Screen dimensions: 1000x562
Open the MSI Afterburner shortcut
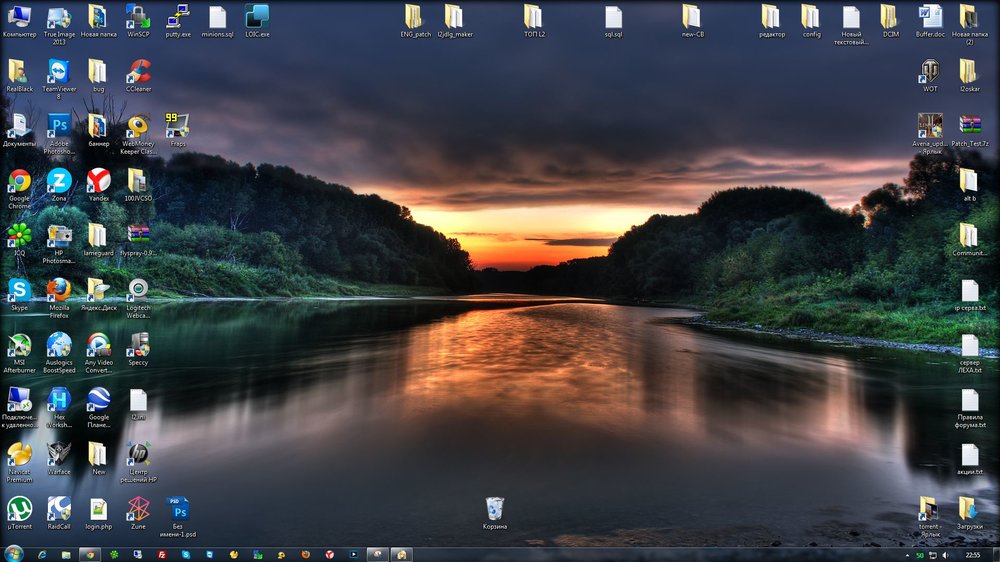[19, 345]
